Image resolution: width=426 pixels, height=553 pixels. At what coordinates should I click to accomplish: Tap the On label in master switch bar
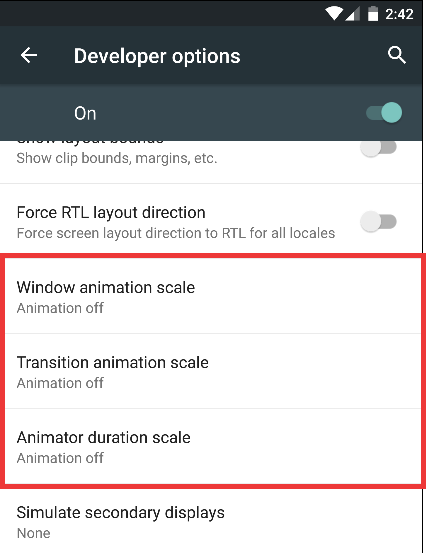click(85, 114)
